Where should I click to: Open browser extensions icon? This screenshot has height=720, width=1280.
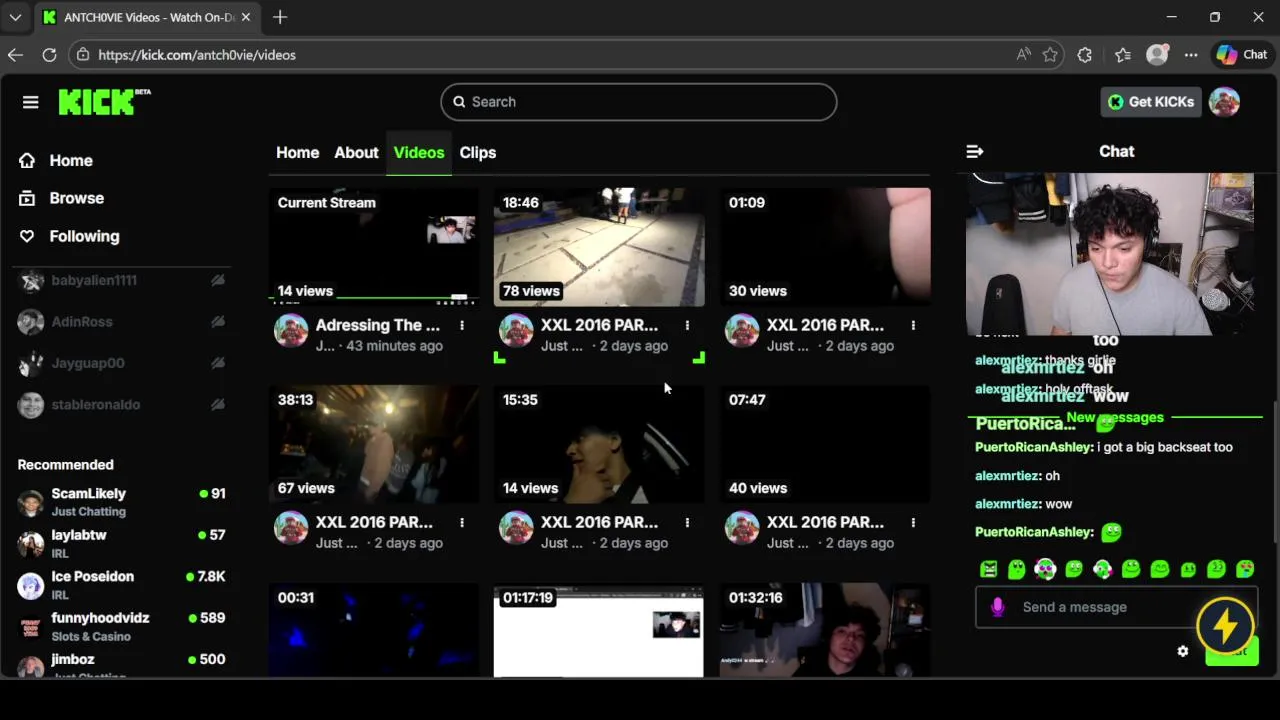tap(1085, 55)
